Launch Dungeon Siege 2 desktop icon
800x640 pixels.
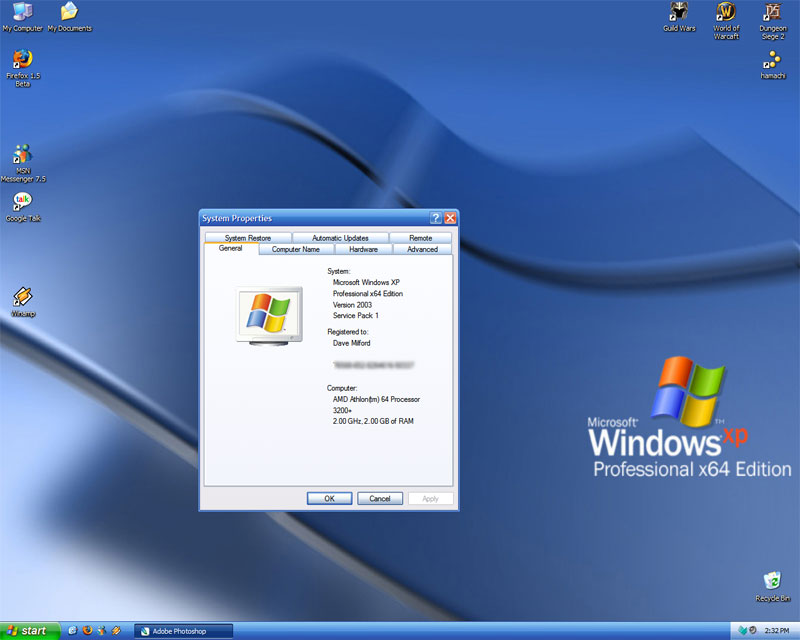tap(772, 12)
